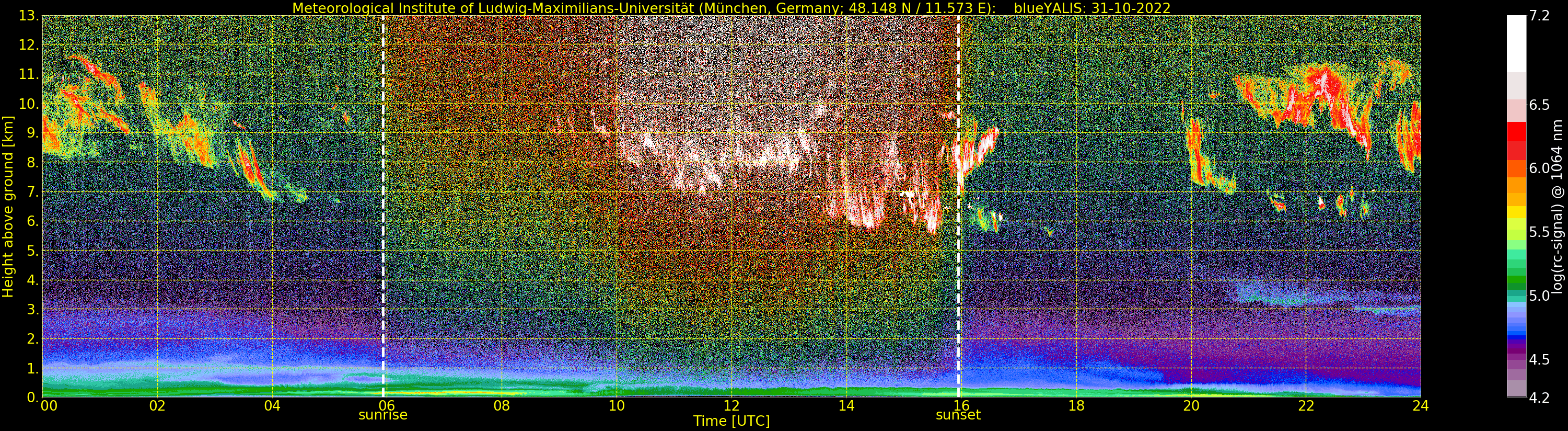1568x431 pixels.
Task: Click the height axis tick label 12
Action: tap(28, 45)
